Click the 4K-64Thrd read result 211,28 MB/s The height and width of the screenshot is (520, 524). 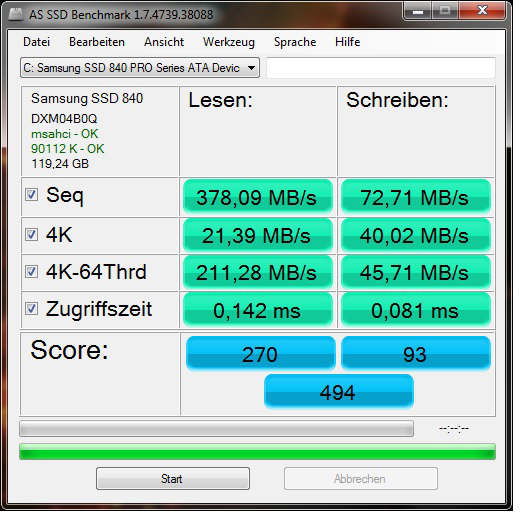click(x=258, y=272)
